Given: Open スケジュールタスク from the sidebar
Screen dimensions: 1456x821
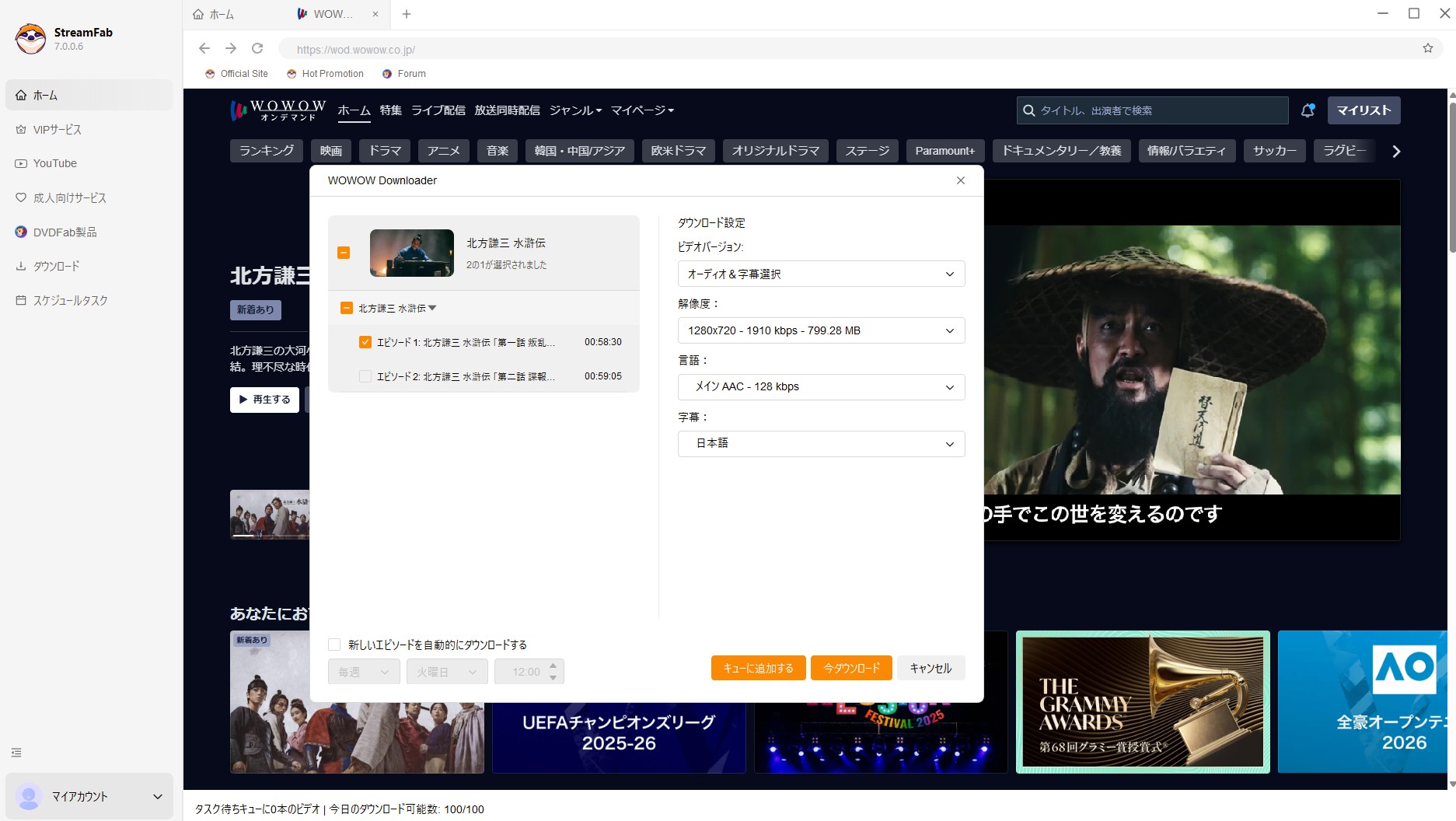Looking at the screenshot, I should point(69,300).
